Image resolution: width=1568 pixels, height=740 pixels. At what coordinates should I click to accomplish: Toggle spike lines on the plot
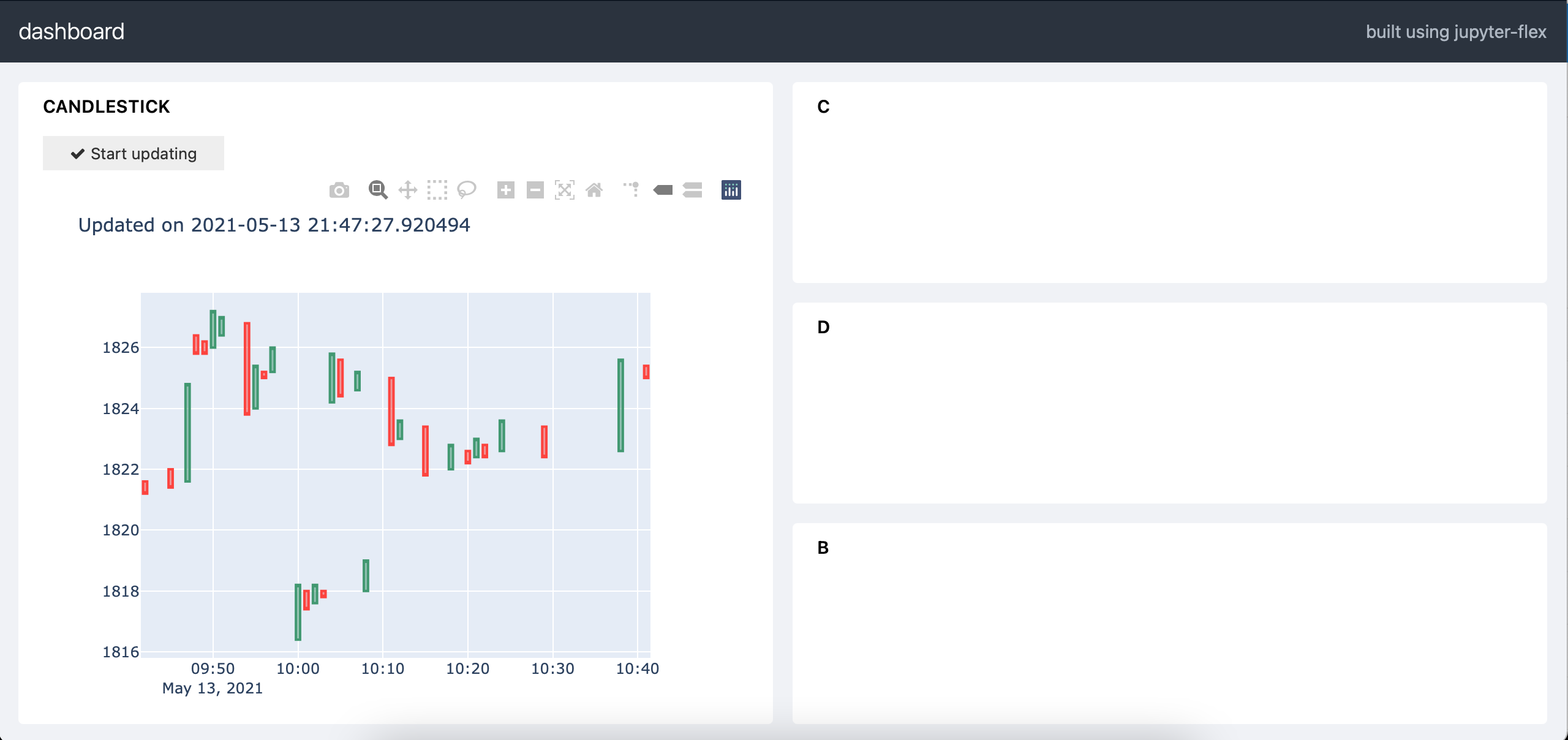(631, 190)
